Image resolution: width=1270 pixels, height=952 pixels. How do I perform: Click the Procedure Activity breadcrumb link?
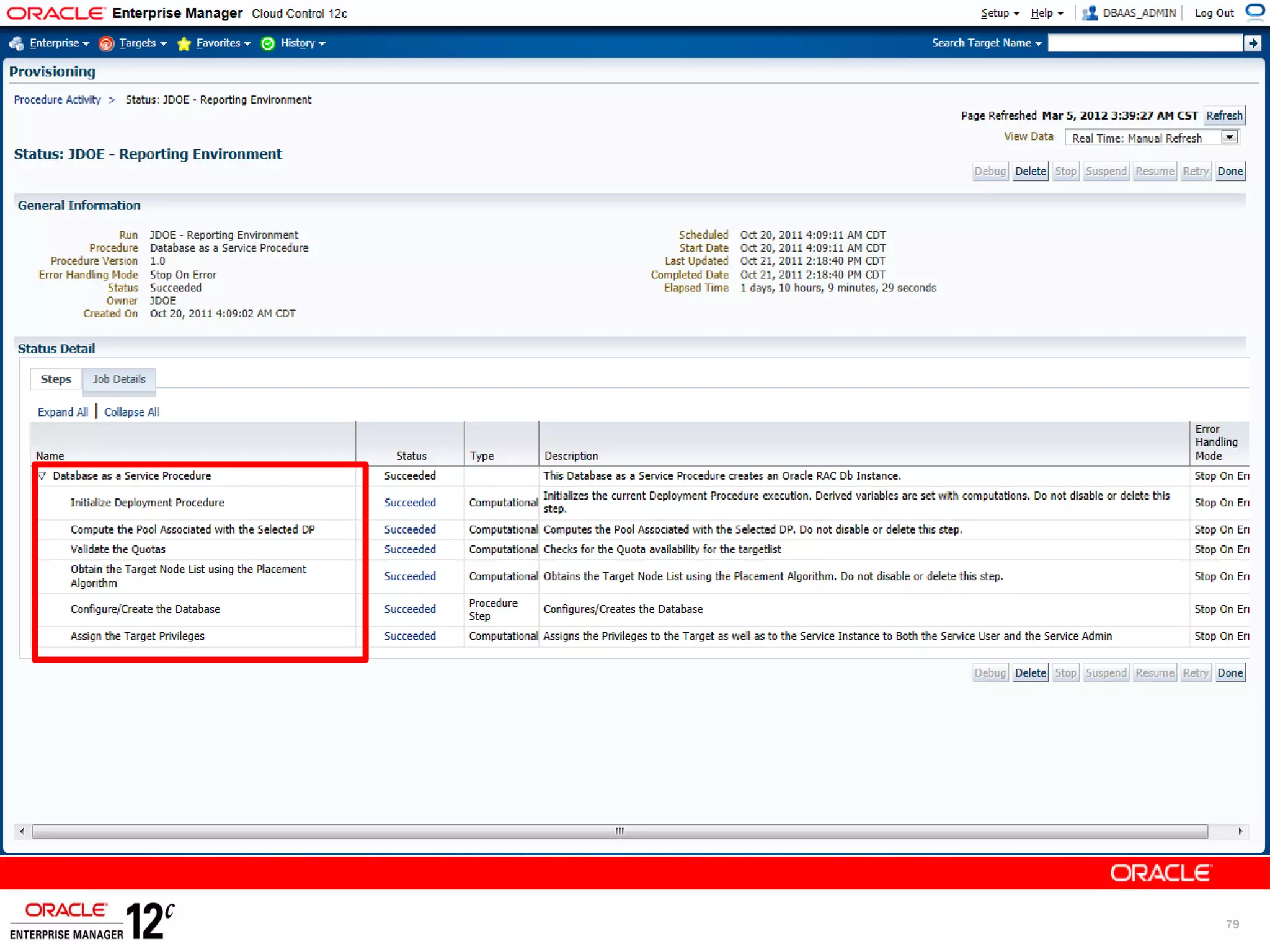pyautogui.click(x=57, y=100)
